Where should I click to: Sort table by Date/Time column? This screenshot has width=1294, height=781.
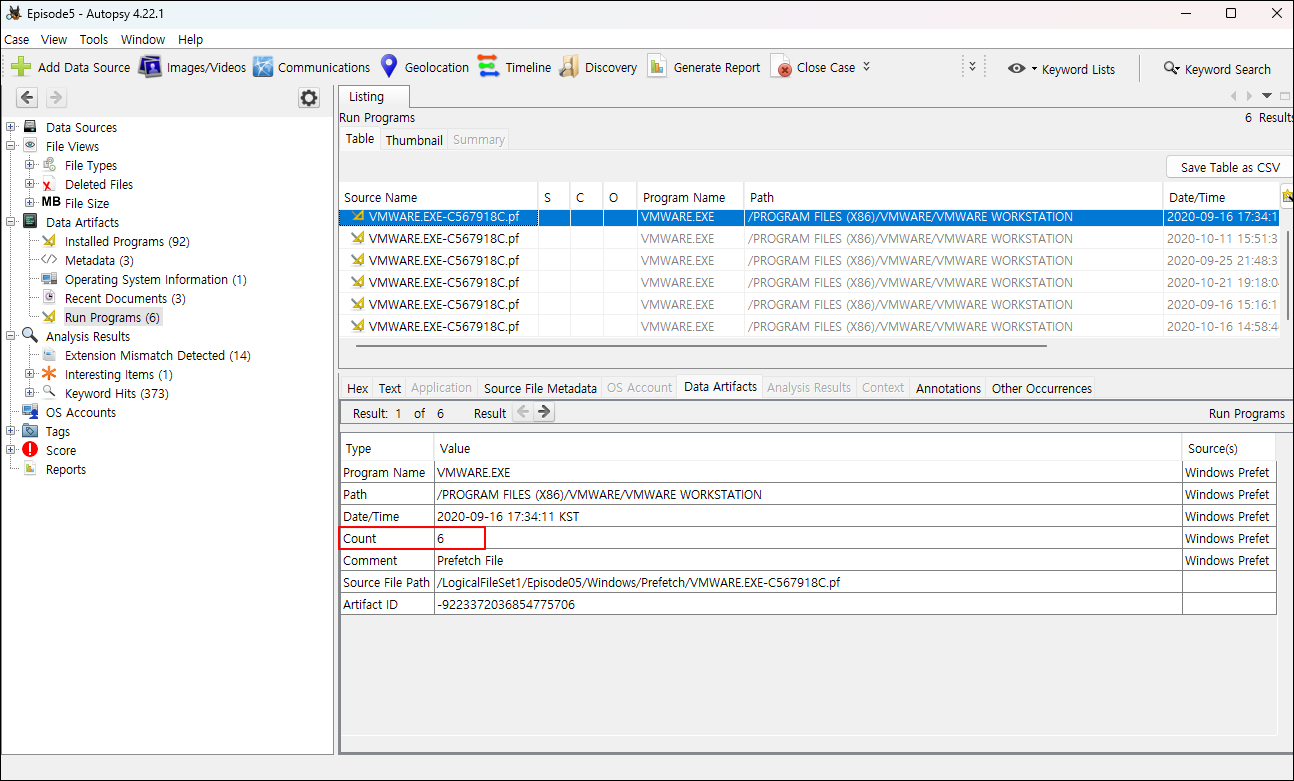tap(1221, 197)
